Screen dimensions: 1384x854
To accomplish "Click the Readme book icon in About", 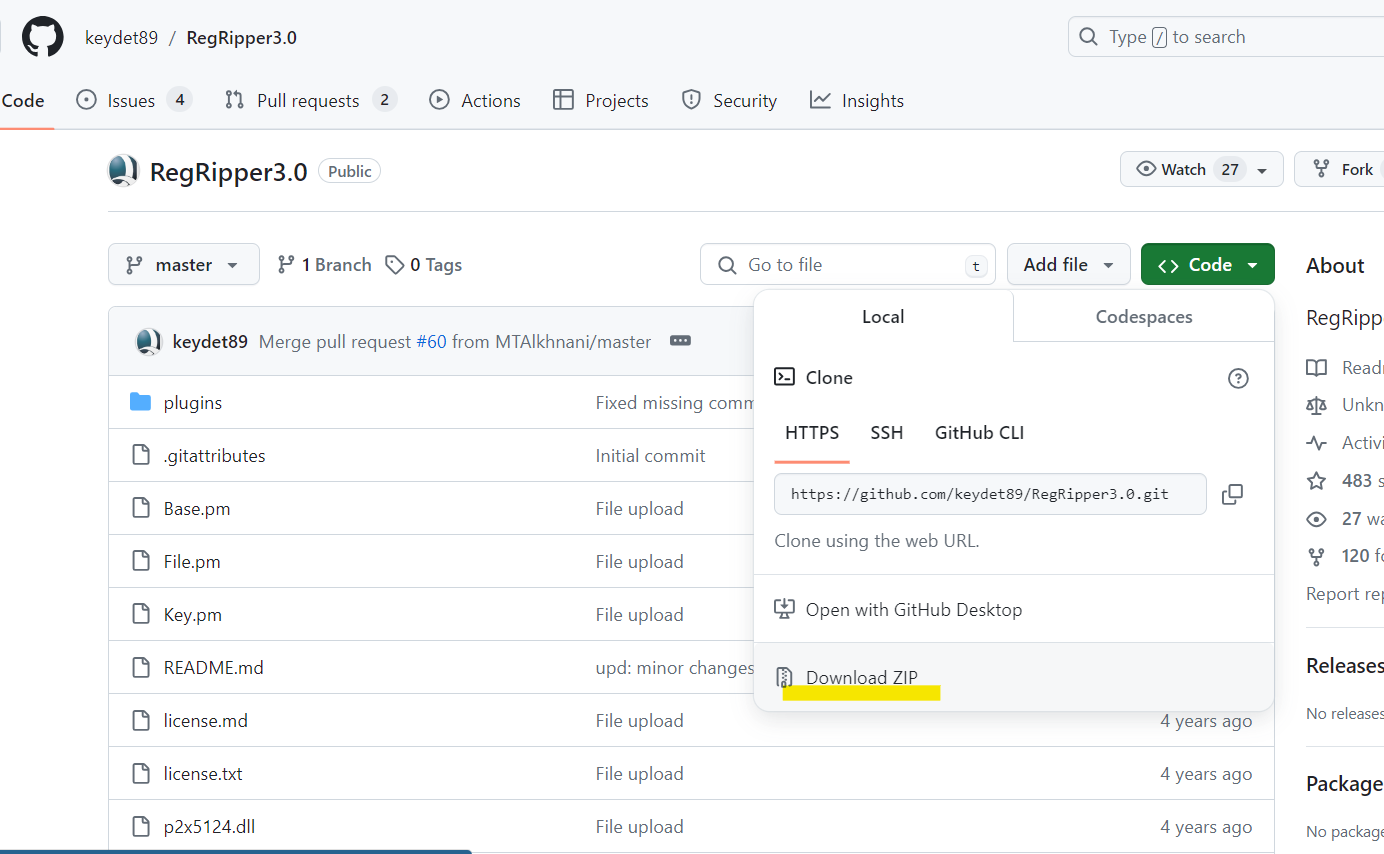I will pos(1317,367).
